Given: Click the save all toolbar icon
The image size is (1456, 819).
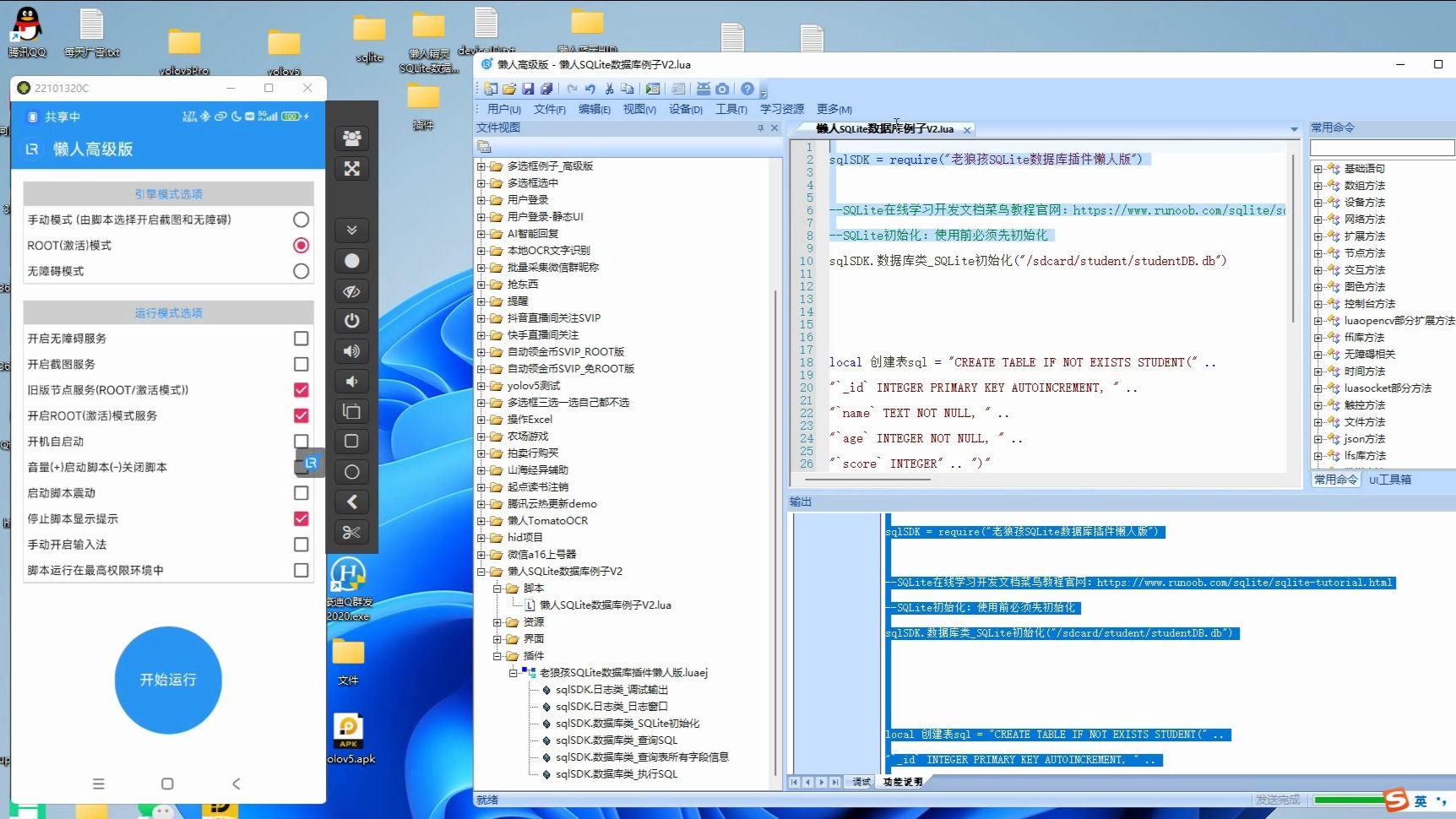Looking at the screenshot, I should coord(546,89).
